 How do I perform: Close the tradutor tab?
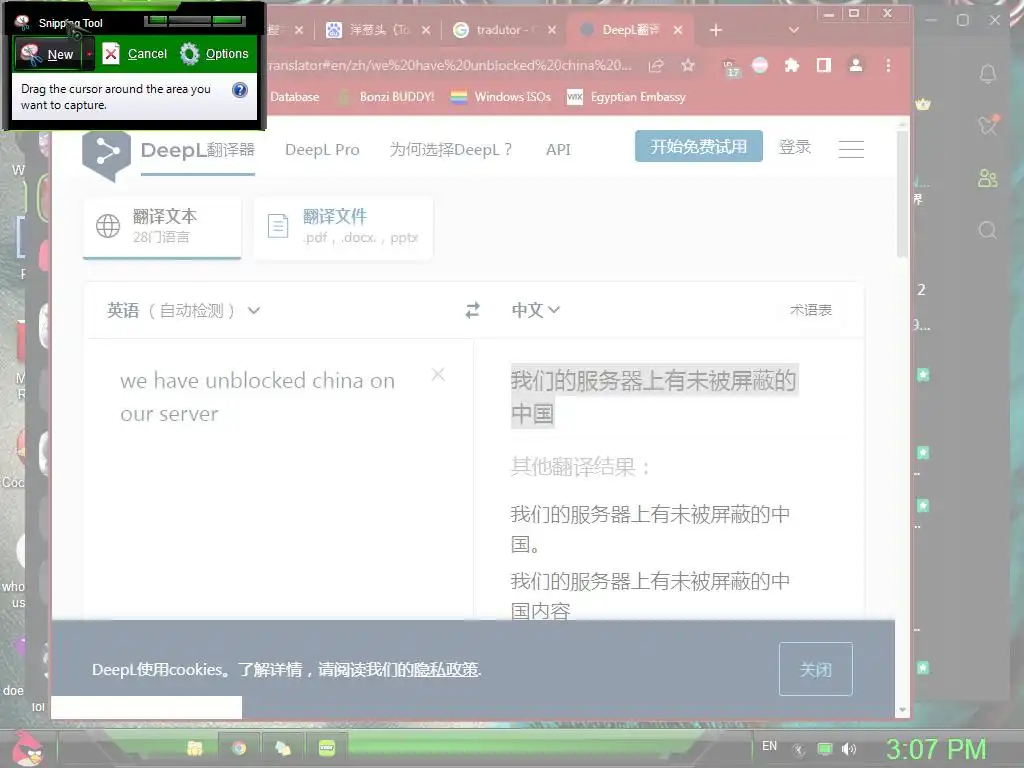pos(552,30)
